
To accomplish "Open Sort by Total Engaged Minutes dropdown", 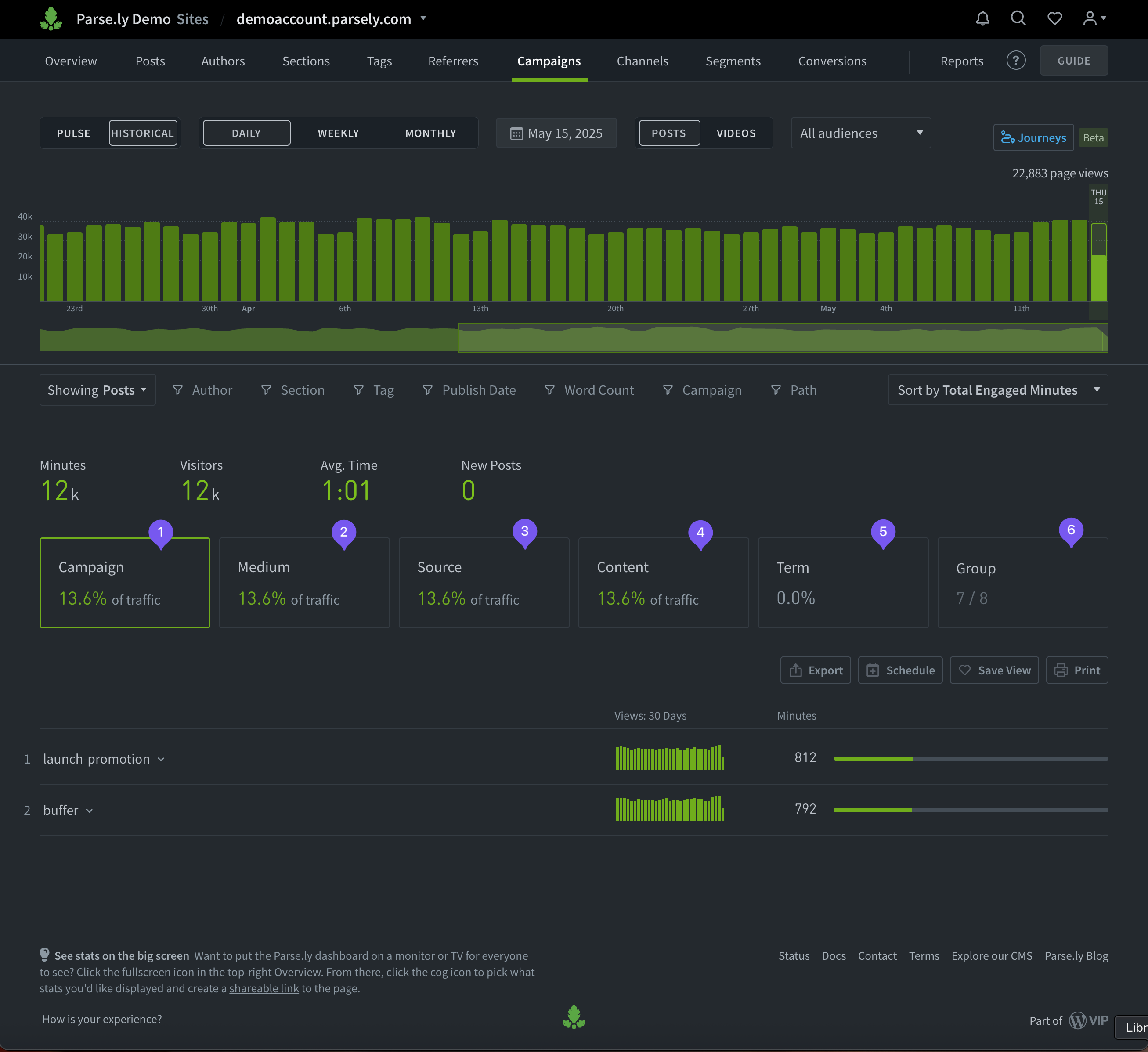I will pyautogui.click(x=998, y=390).
